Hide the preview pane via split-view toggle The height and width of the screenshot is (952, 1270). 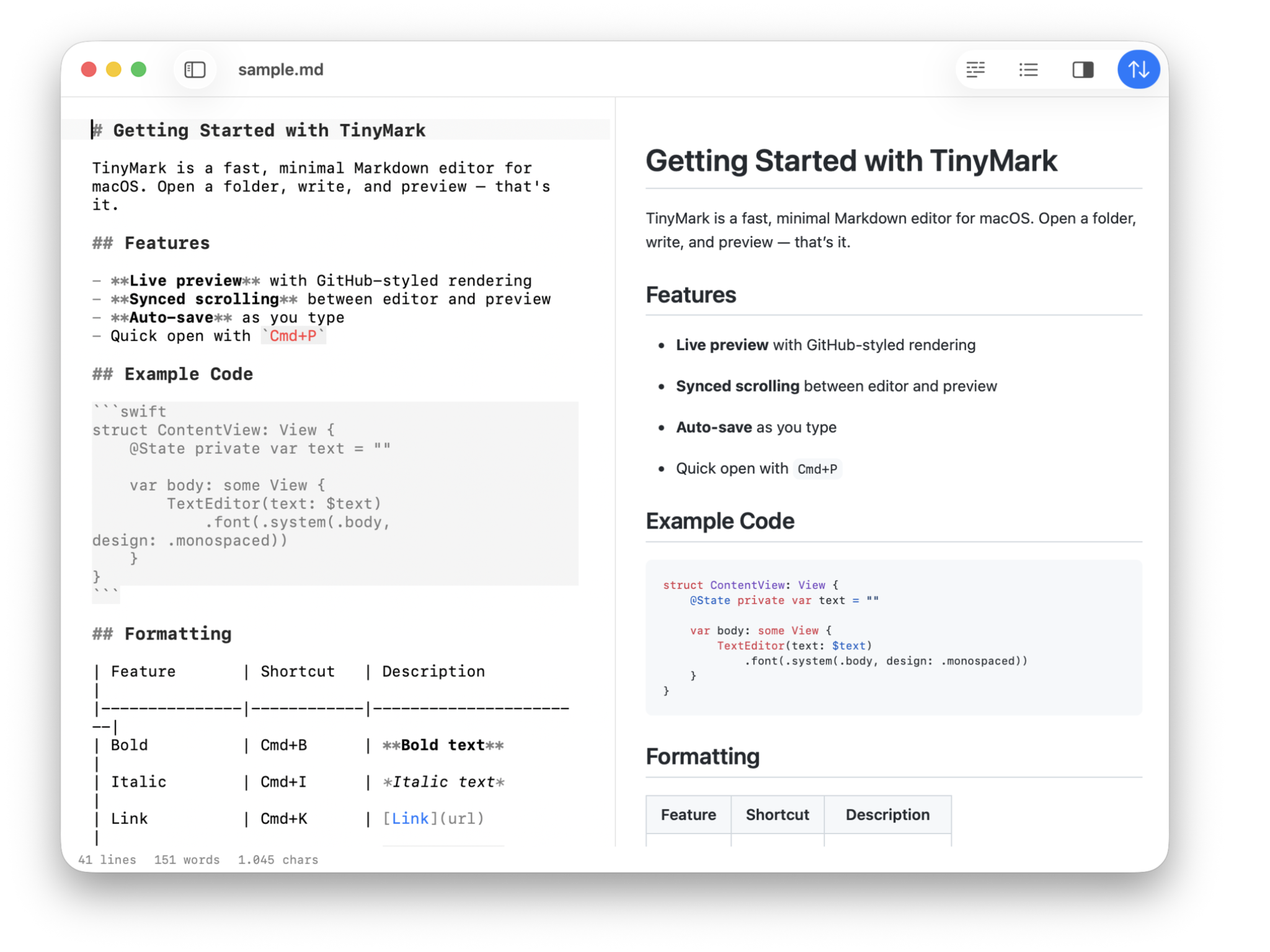(1083, 69)
